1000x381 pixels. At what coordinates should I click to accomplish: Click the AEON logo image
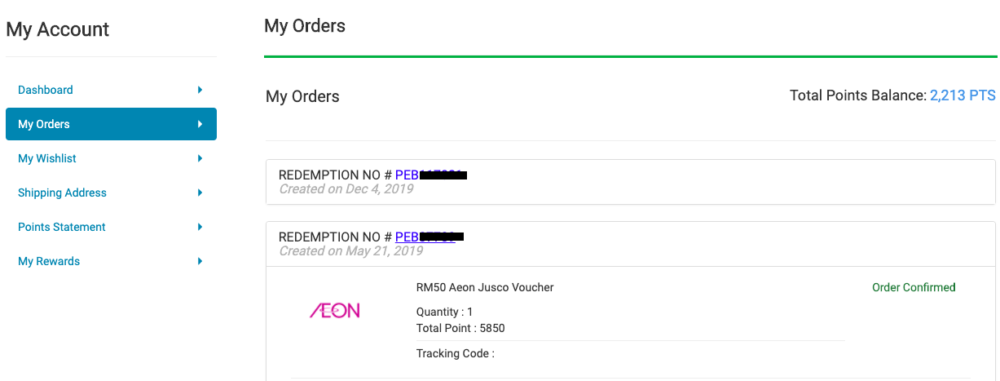point(335,311)
